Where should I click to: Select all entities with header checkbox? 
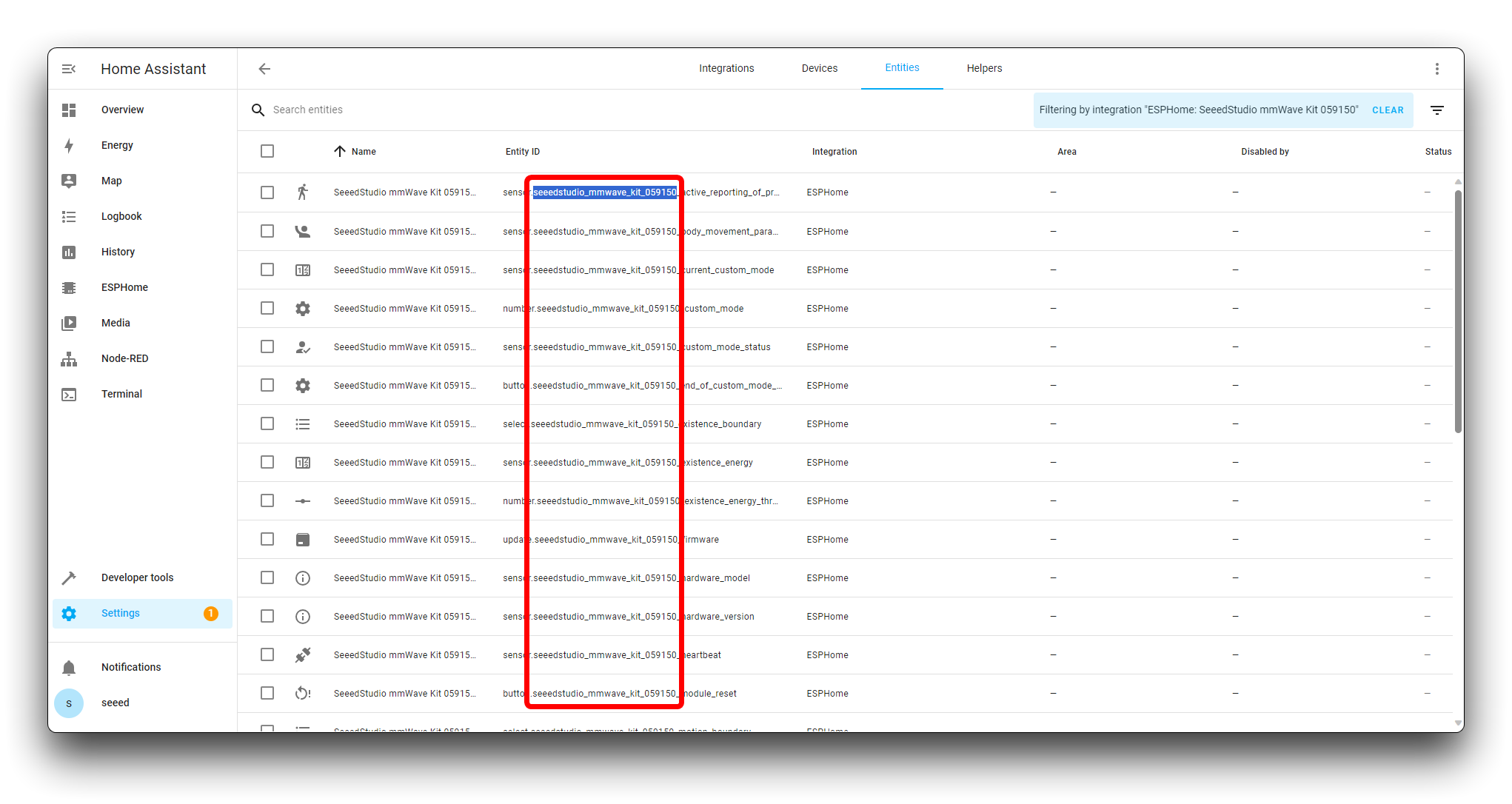[x=267, y=151]
